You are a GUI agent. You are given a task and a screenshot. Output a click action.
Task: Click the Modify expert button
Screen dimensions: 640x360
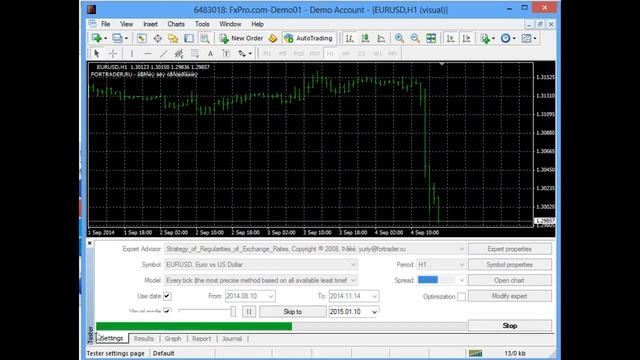509,296
